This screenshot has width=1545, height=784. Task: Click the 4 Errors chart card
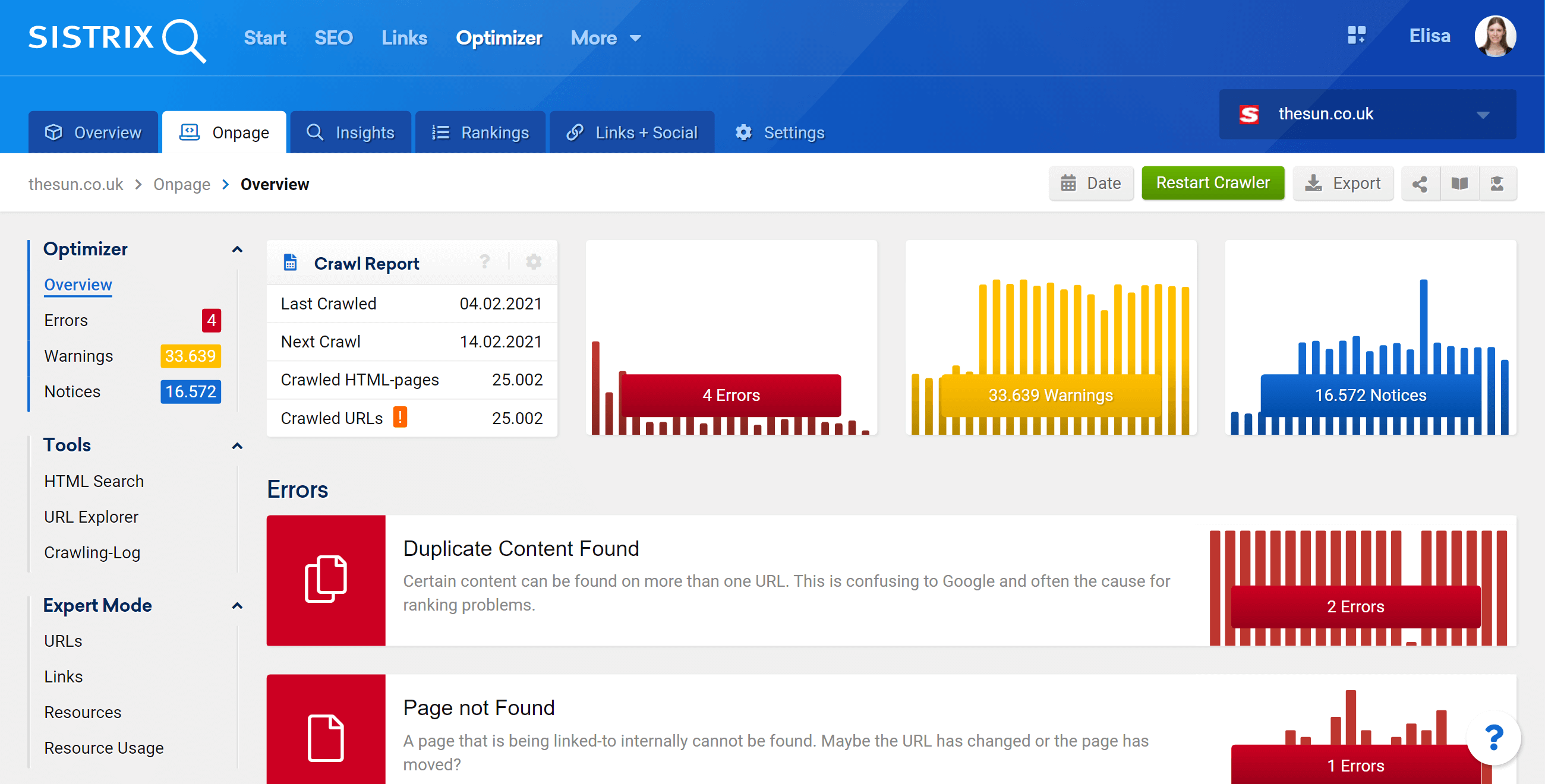click(x=731, y=337)
